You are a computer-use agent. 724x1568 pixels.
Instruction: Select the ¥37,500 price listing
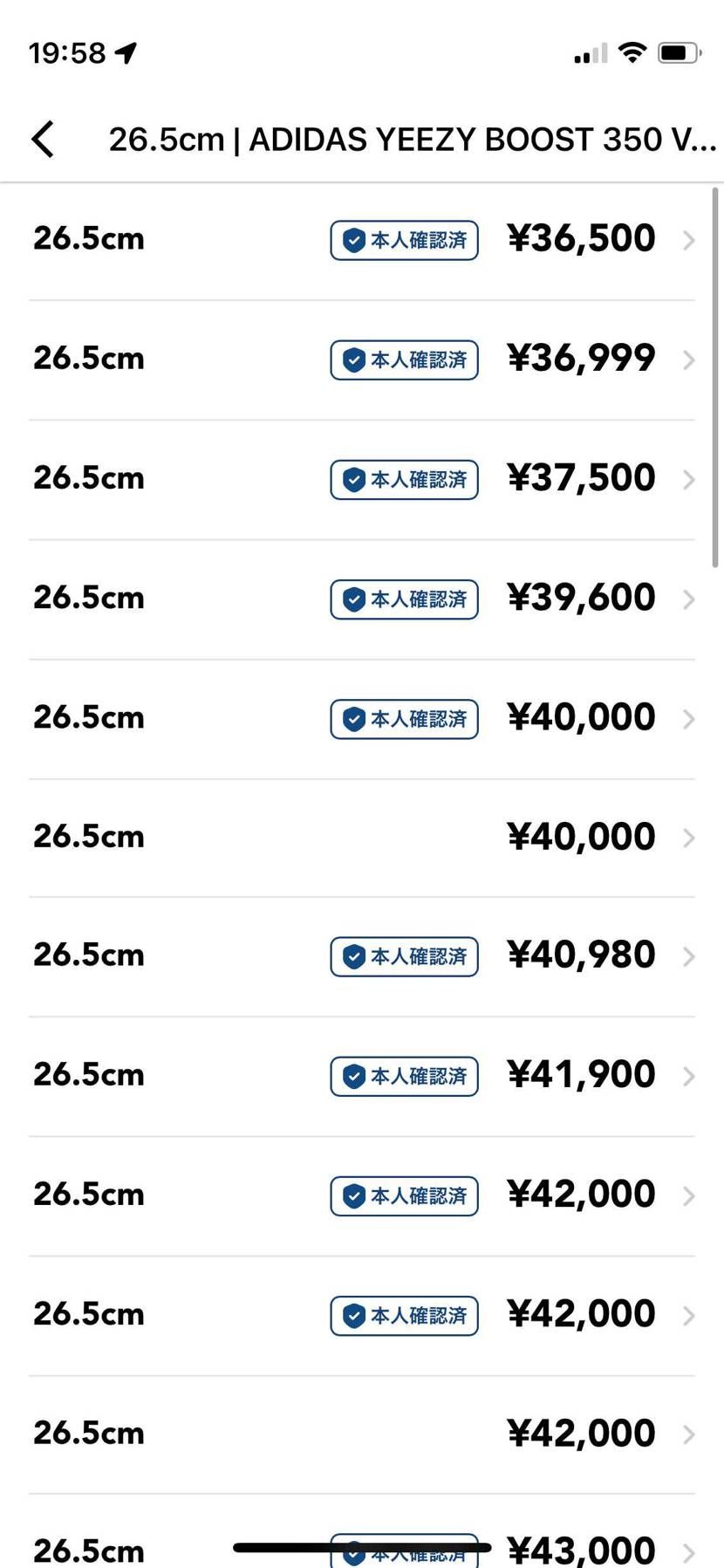(581, 477)
